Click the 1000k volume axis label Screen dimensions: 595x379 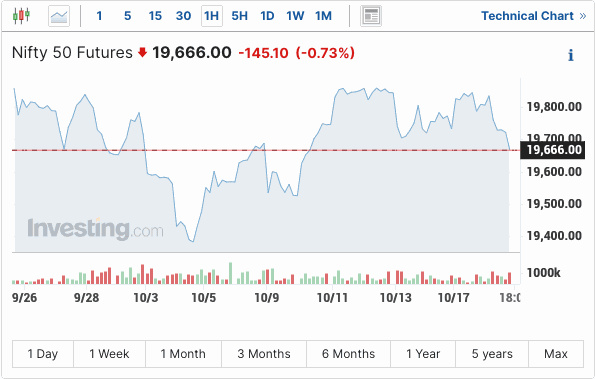[543, 273]
